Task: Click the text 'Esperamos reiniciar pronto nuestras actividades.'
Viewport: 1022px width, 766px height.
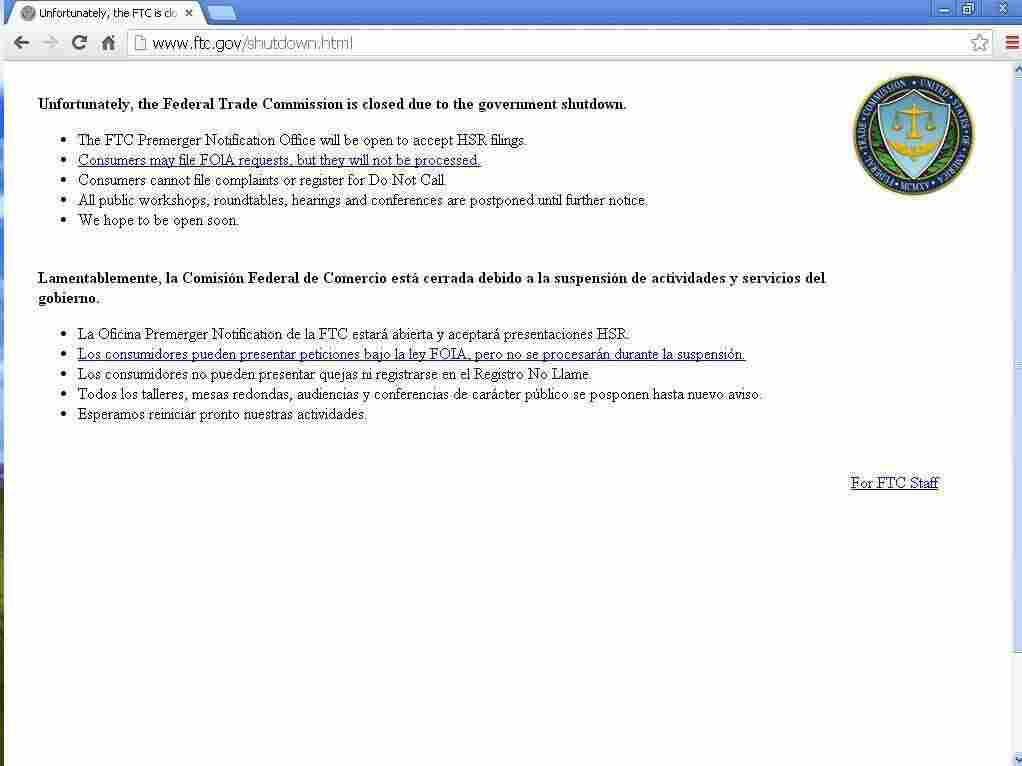Action: (x=222, y=415)
